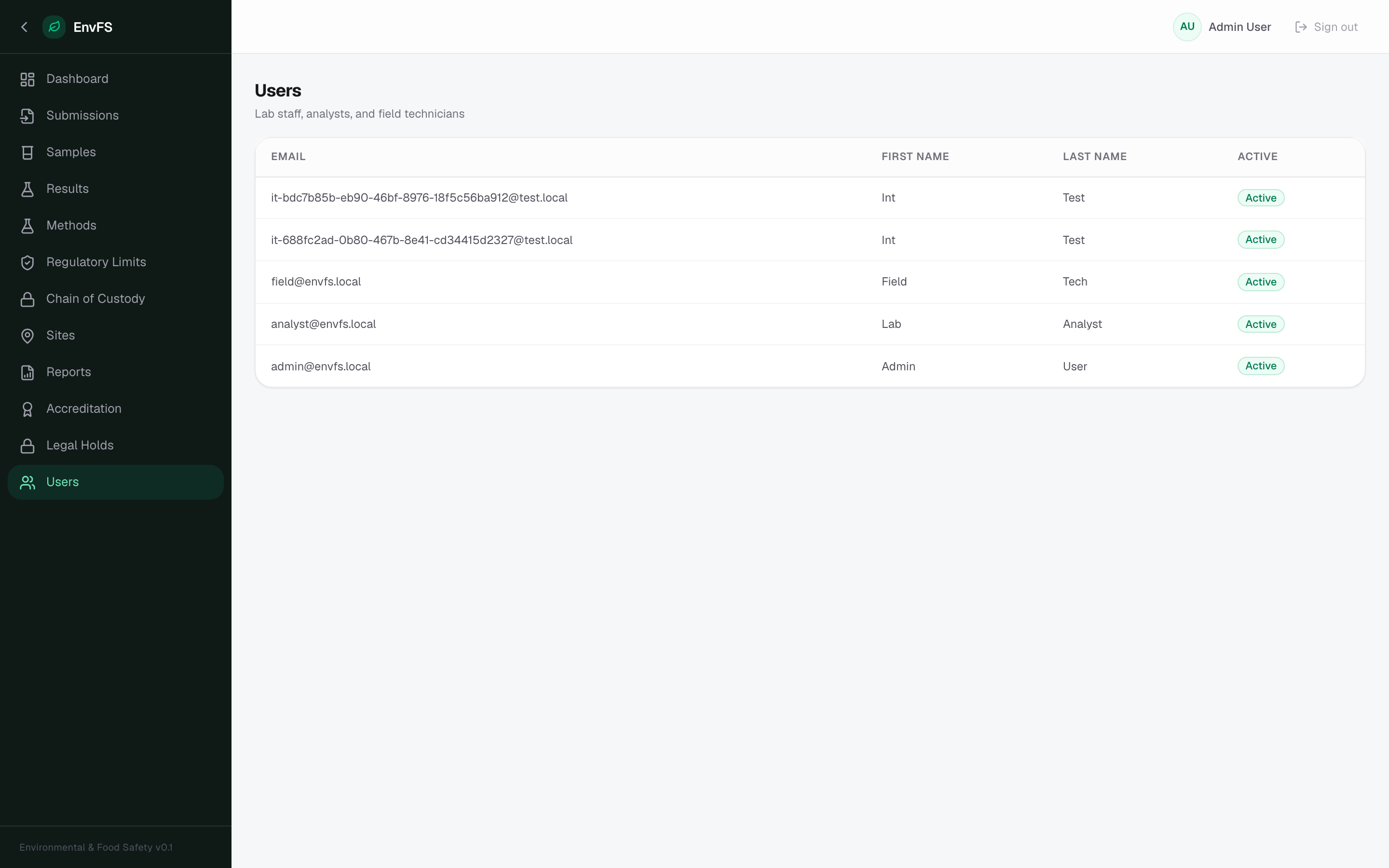Viewport: 1389px width, 868px height.
Task: Click the Chain of Custody lock icon
Action: (27, 299)
